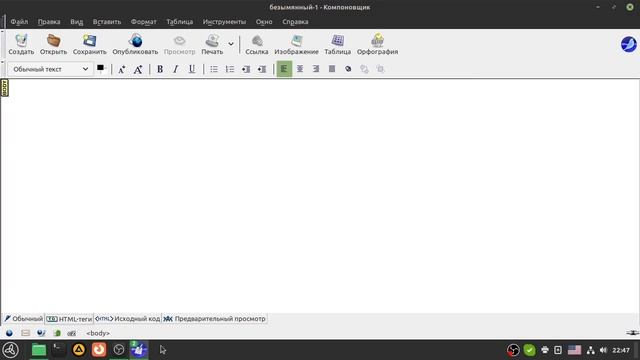The width and height of the screenshot is (640, 360).
Task: Open the Таблица menu in the menu bar
Action: [179, 22]
